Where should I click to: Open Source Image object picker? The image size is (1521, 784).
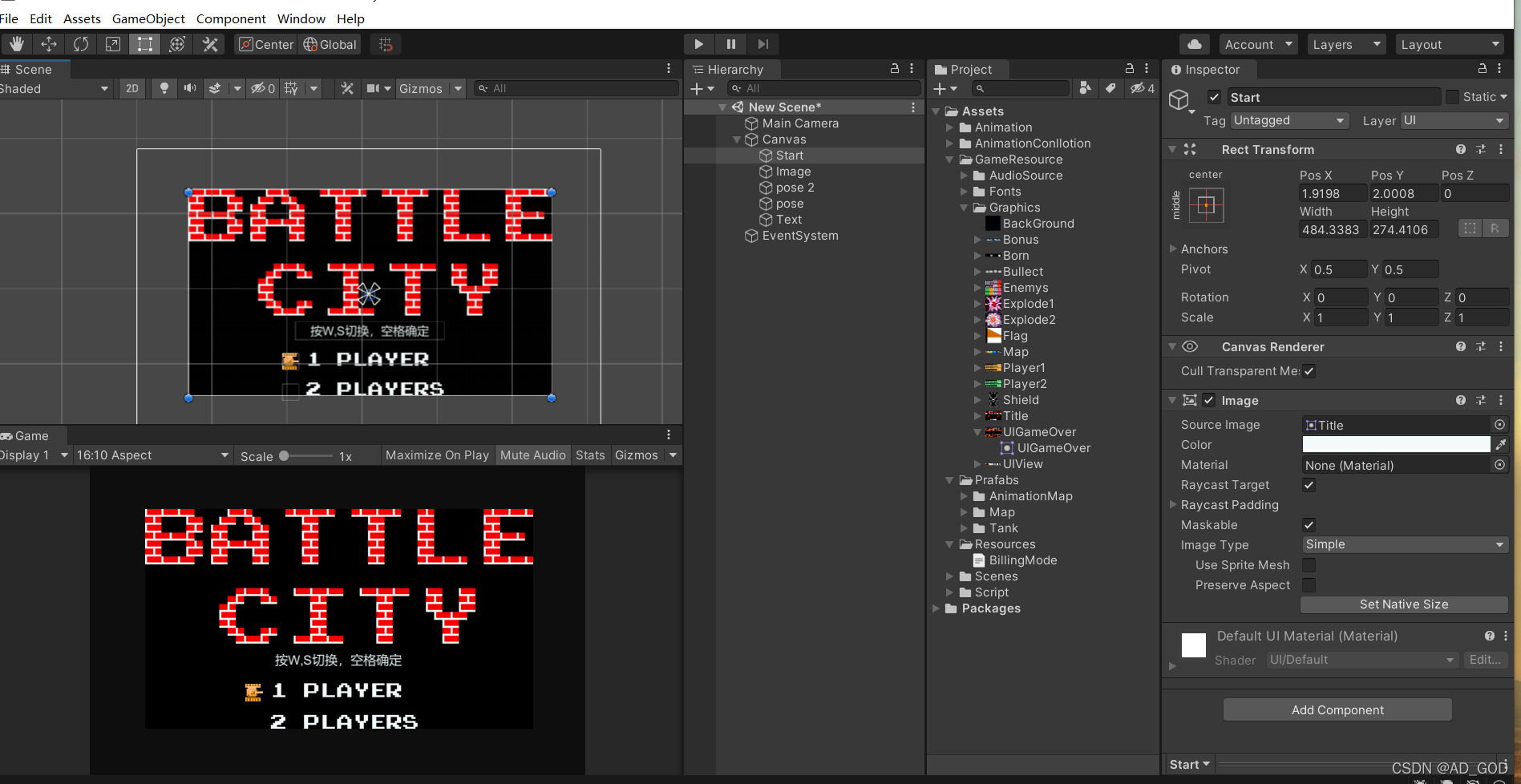pyautogui.click(x=1499, y=425)
